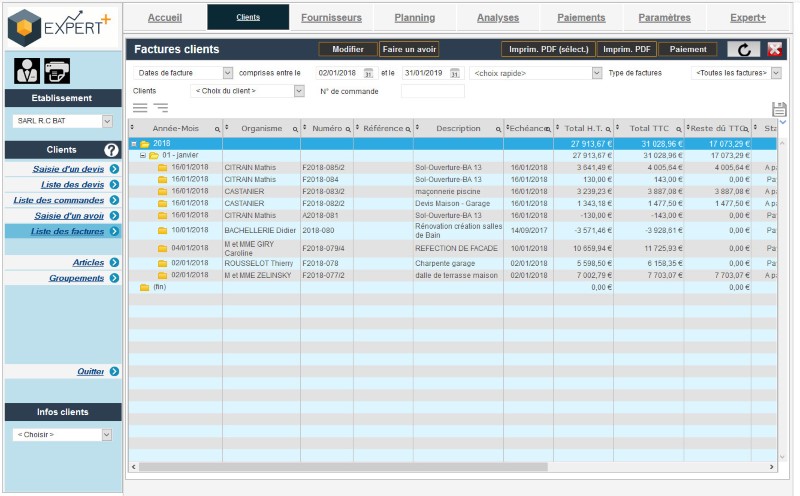Click search icon in Total H.T. column

[x=608, y=130]
